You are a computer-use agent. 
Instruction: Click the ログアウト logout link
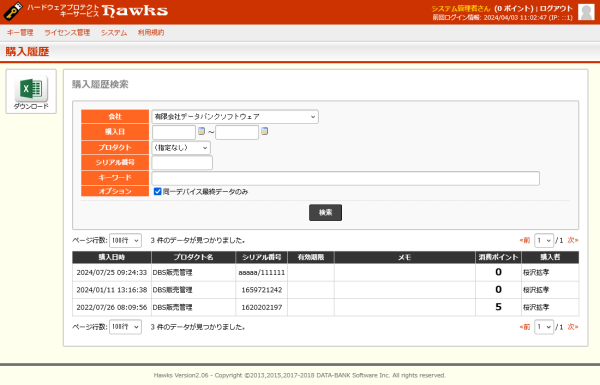556,8
